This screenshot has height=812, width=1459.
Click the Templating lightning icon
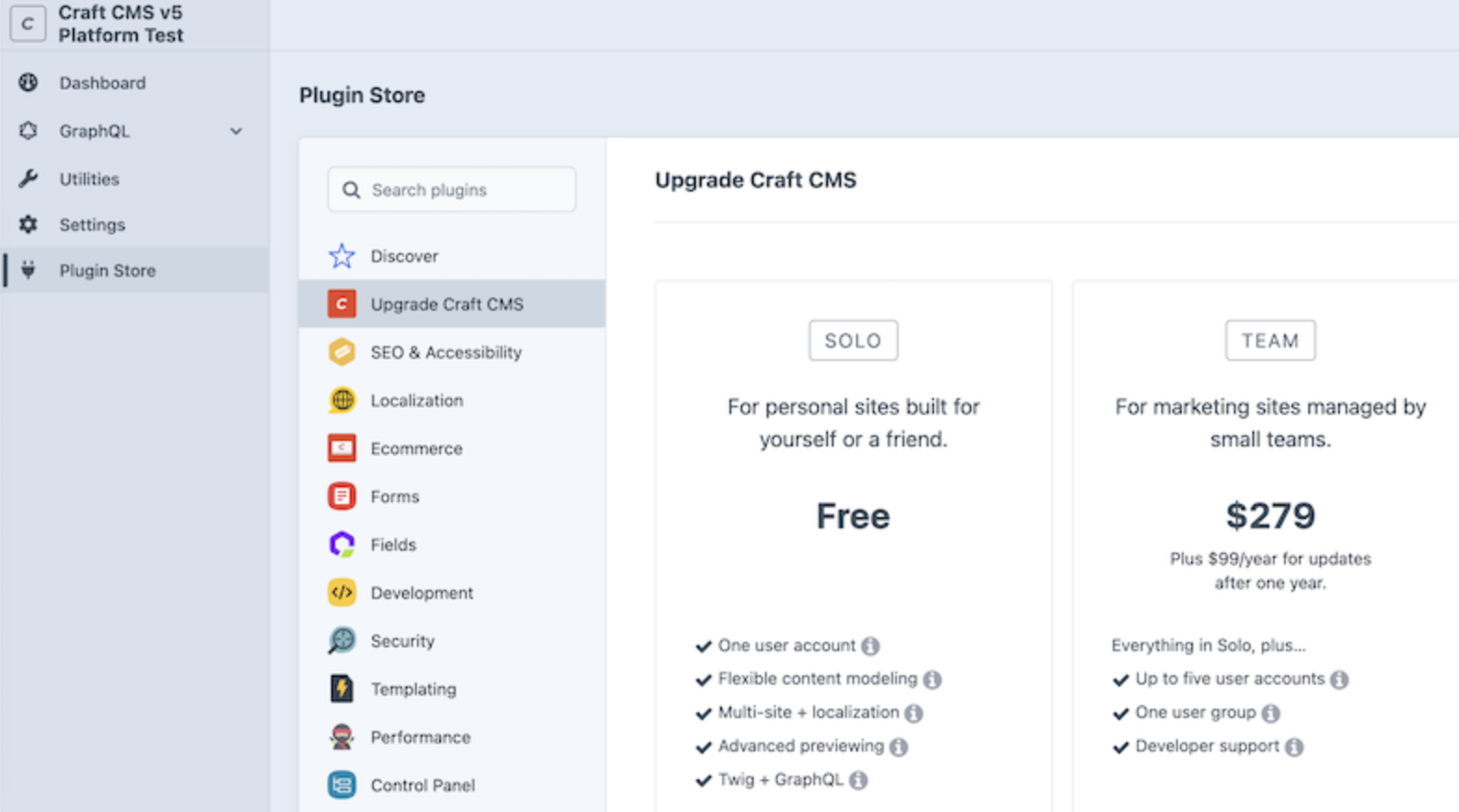(341, 688)
